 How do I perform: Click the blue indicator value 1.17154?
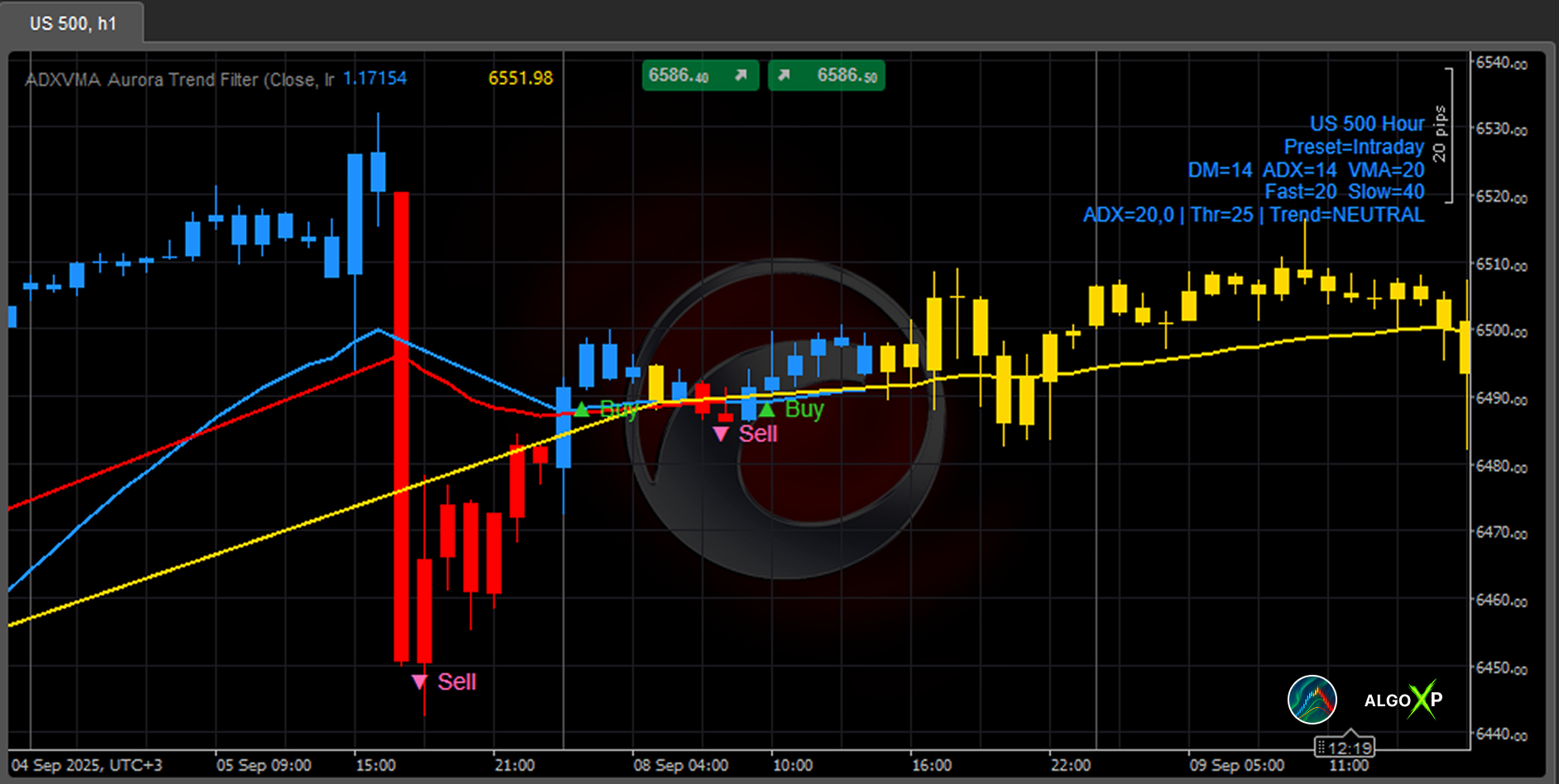(375, 79)
